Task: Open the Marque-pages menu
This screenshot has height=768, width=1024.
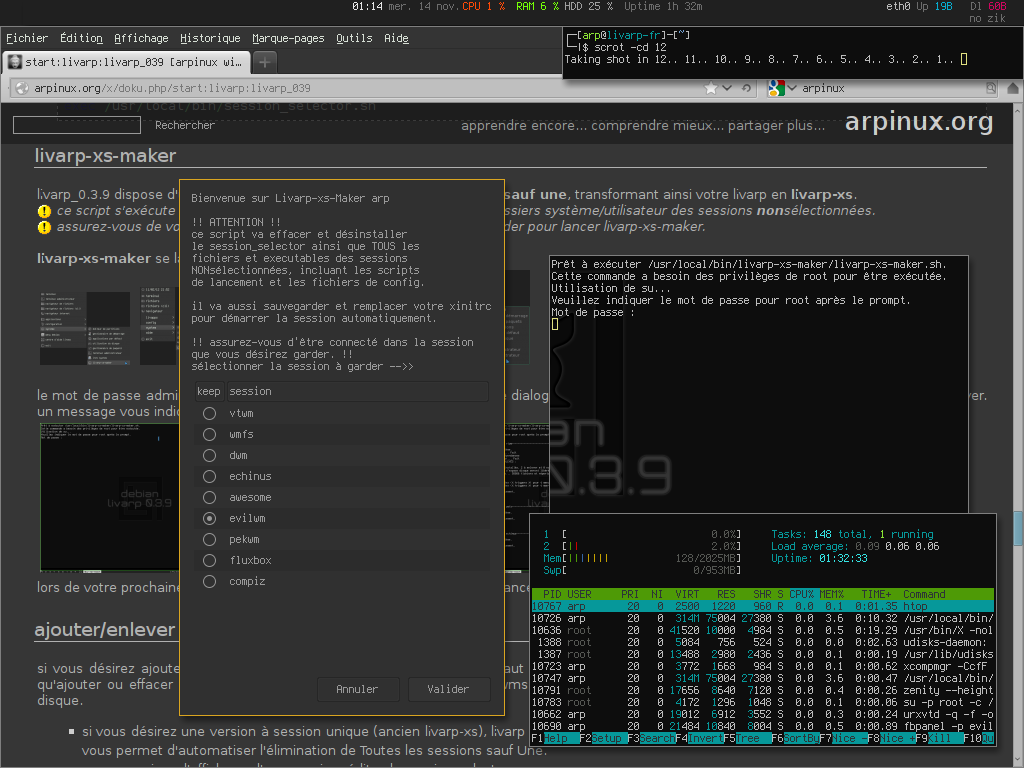Action: click(288, 39)
